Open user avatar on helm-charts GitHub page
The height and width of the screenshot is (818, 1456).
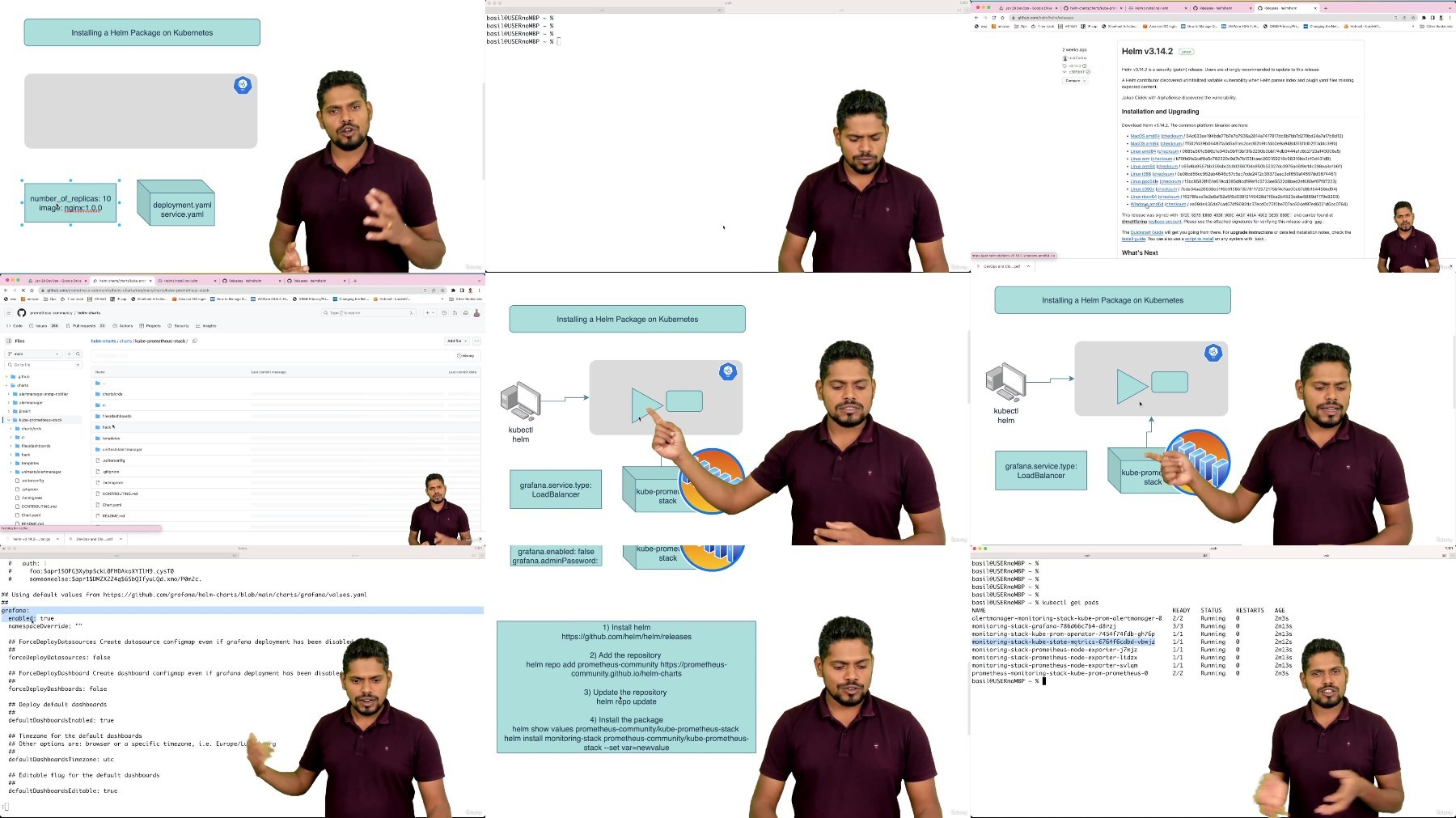tap(476, 312)
